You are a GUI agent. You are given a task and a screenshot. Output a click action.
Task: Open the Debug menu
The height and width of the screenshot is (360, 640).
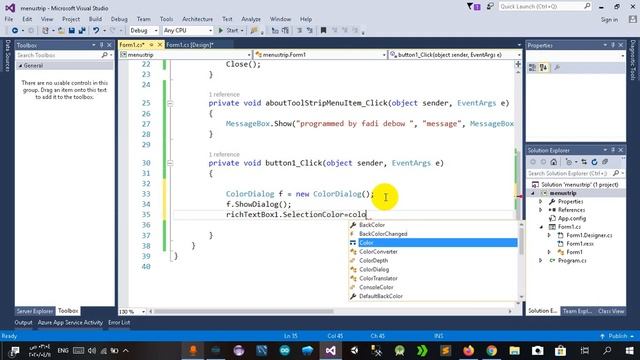click(119, 19)
